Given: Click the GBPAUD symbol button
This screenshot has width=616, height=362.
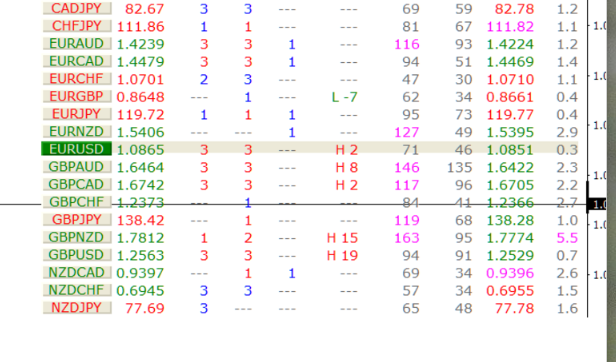Looking at the screenshot, I should coord(77,167).
